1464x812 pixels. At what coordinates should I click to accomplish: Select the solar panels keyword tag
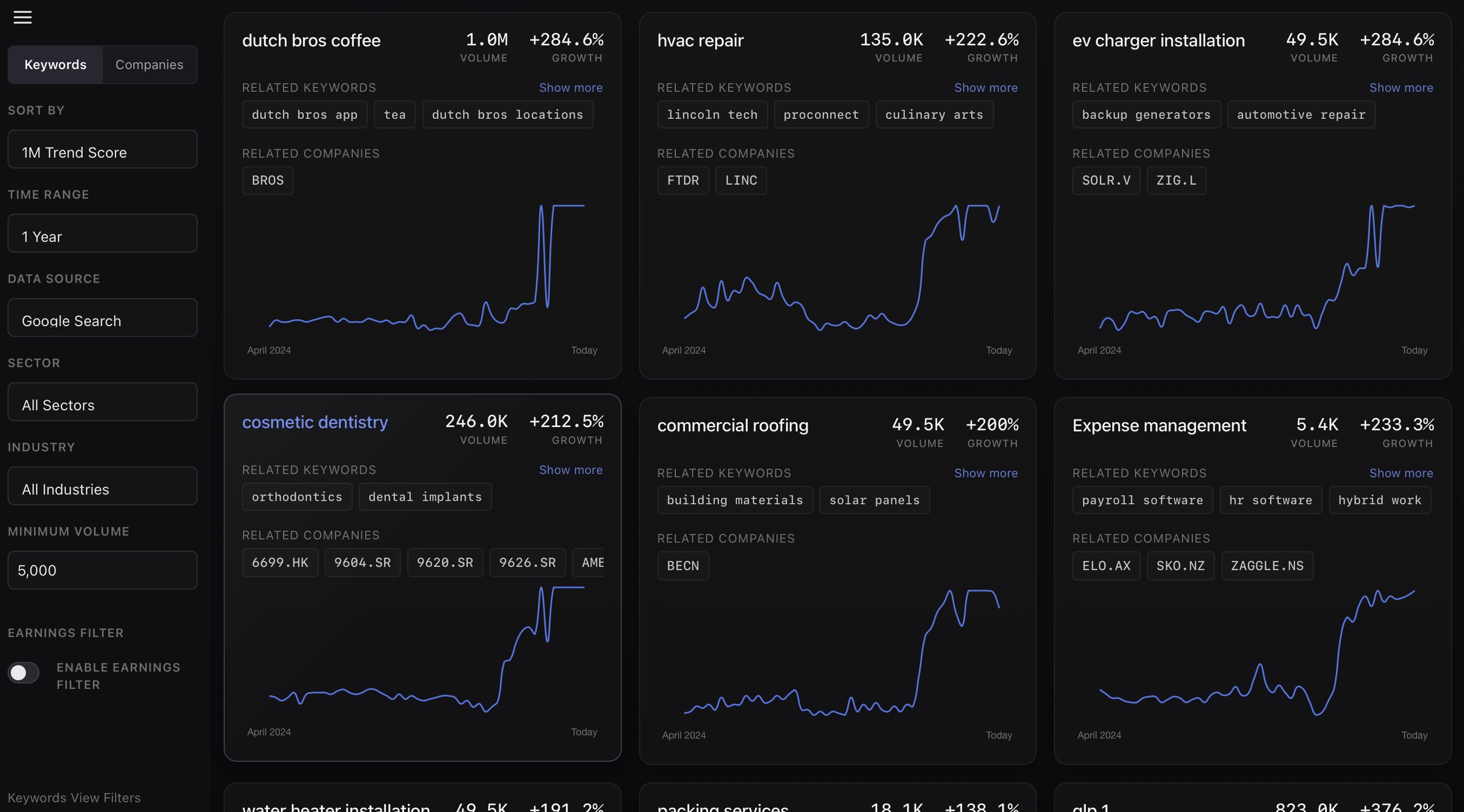(x=874, y=500)
